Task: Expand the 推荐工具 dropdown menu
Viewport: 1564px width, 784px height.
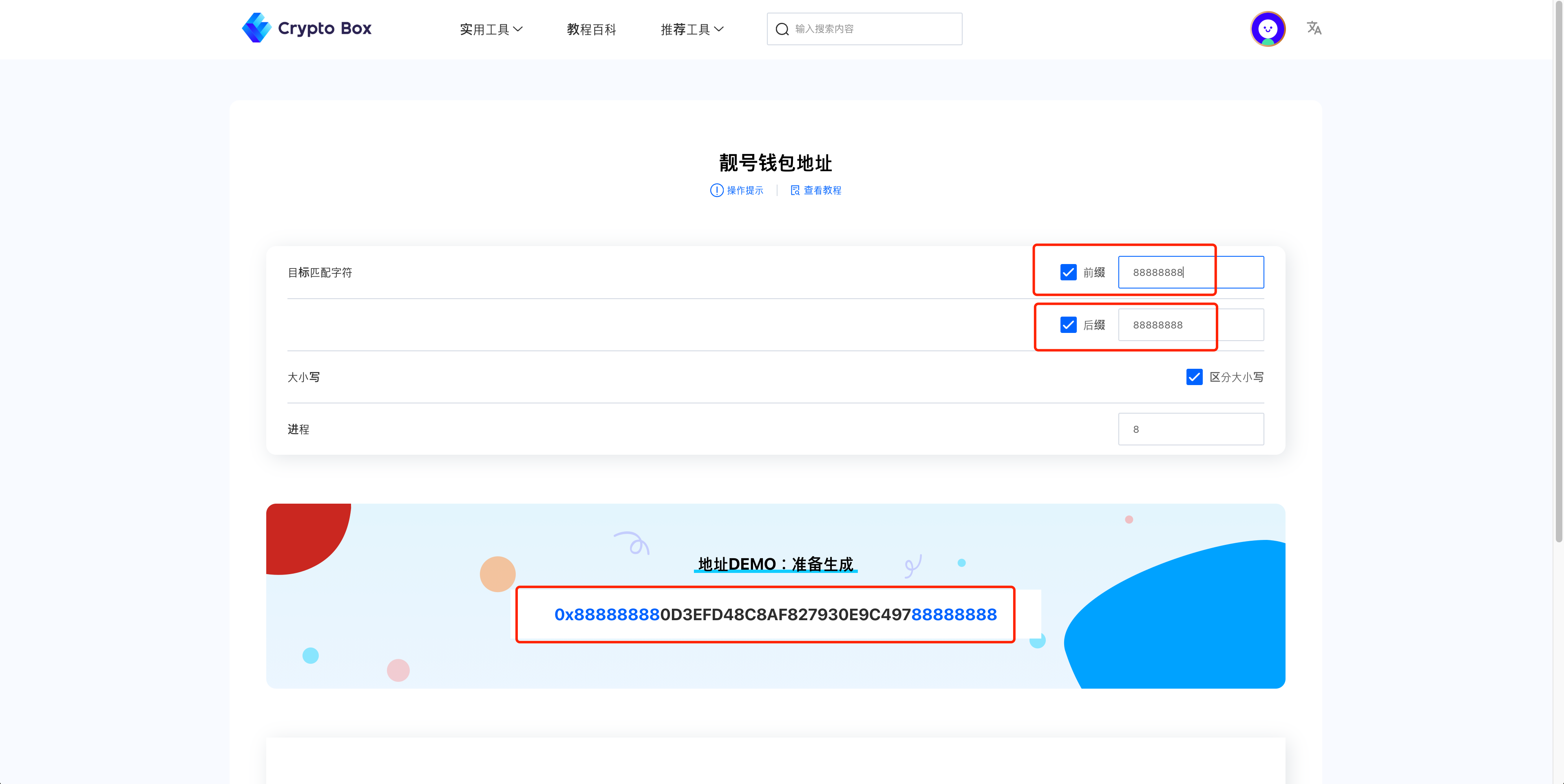Action: point(691,29)
